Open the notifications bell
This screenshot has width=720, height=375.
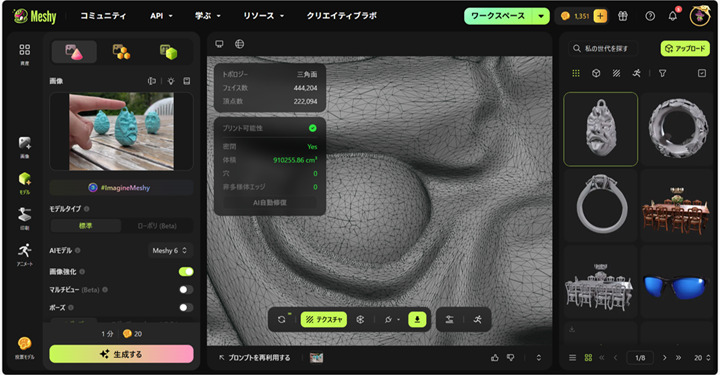[673, 16]
